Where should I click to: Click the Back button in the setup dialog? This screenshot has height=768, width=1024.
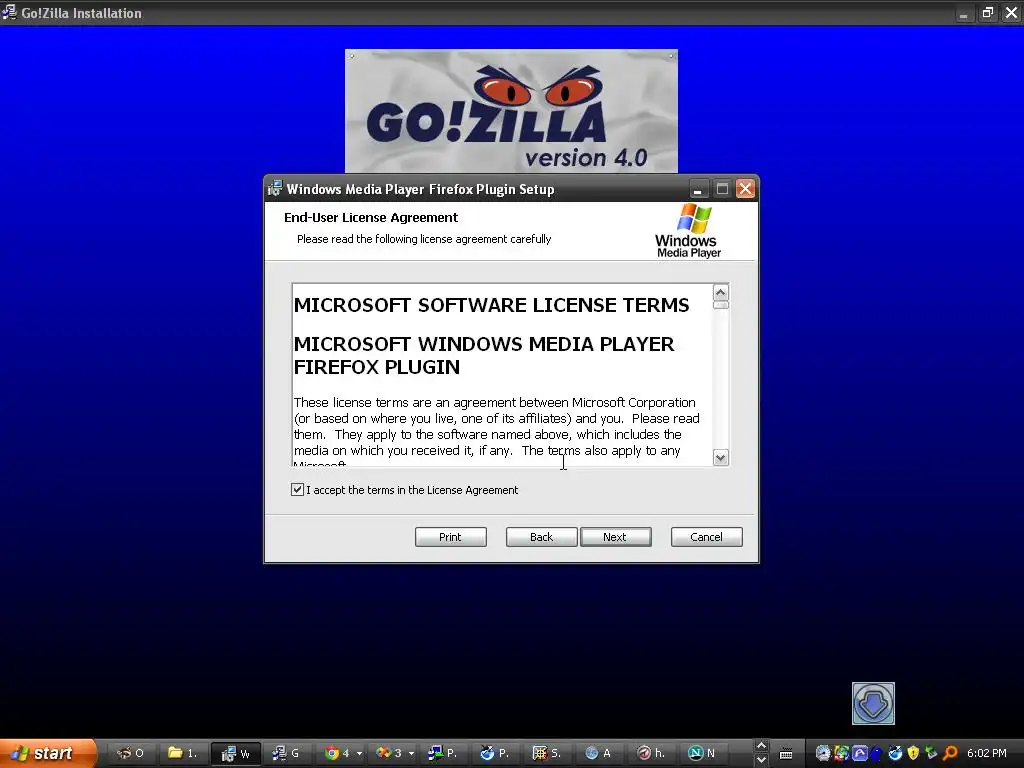[x=541, y=537]
